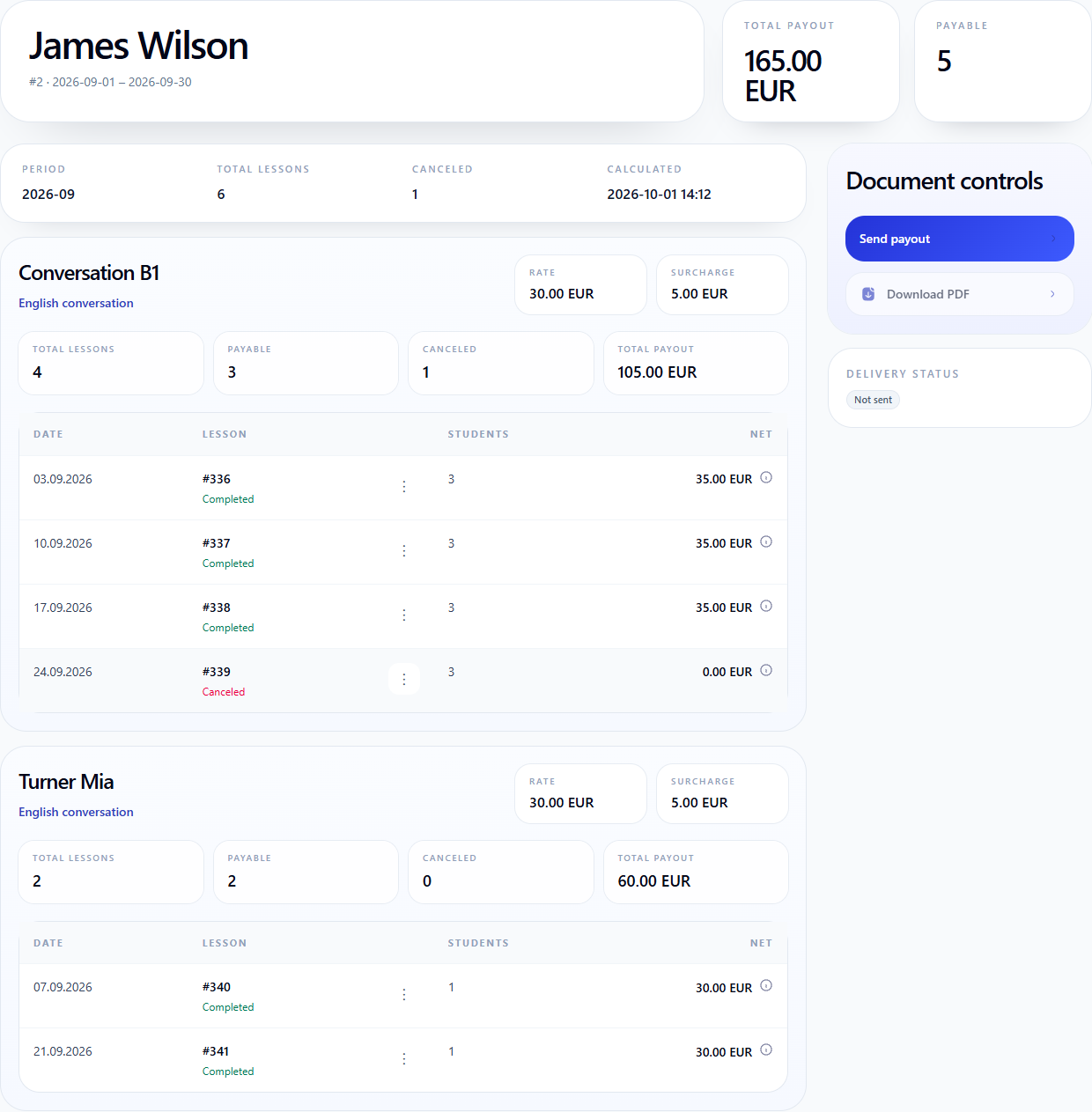Viewport: 1092px width, 1112px height.
Task: Select the Conversation B1 course heading
Action: [x=89, y=273]
